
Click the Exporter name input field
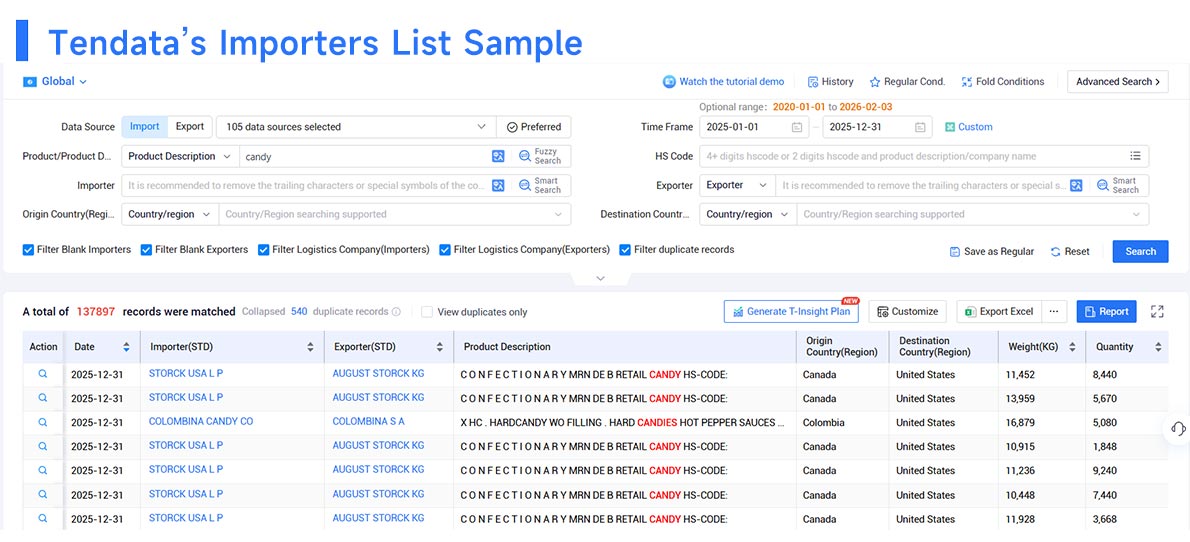[921, 185]
